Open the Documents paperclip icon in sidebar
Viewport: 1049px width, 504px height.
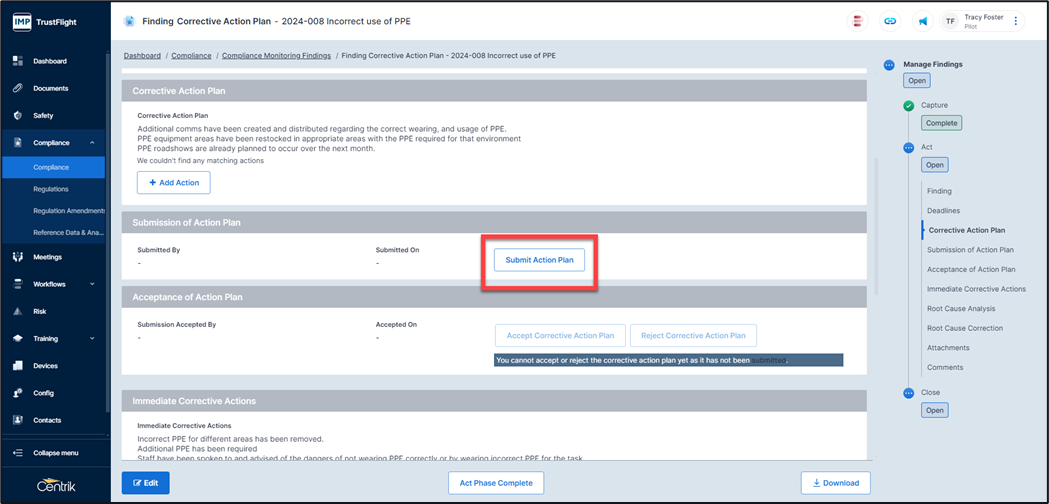18,88
